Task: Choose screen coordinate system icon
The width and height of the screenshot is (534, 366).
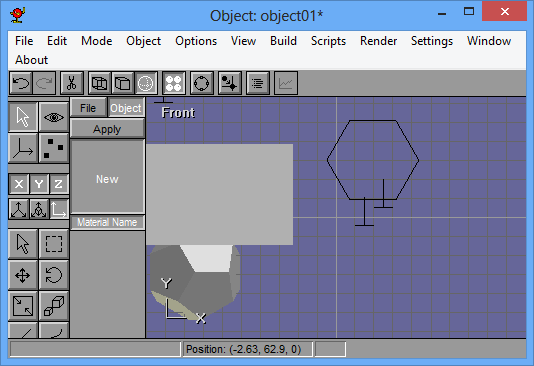Action: (59, 209)
